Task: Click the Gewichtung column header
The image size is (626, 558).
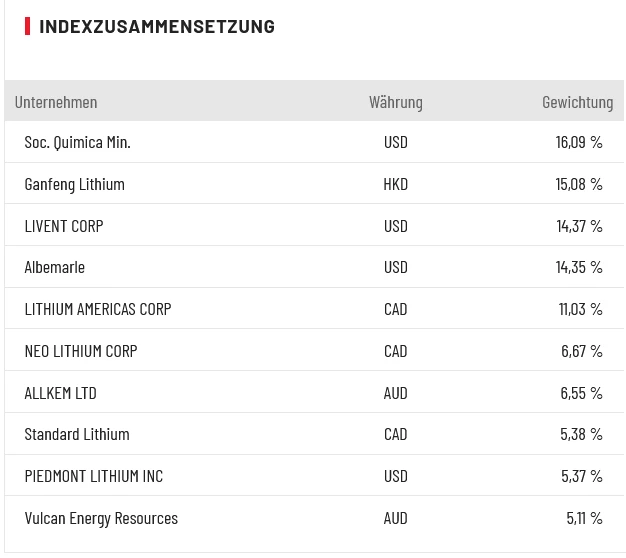Action: point(577,102)
